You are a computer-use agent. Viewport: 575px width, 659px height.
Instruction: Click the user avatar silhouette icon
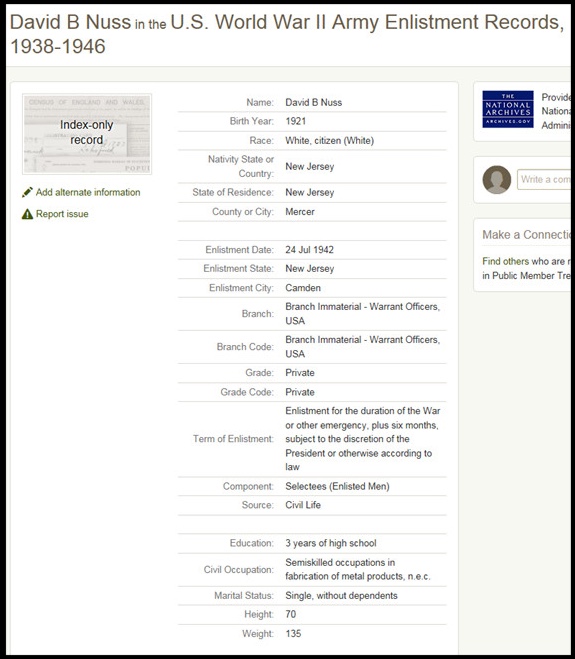click(x=497, y=179)
